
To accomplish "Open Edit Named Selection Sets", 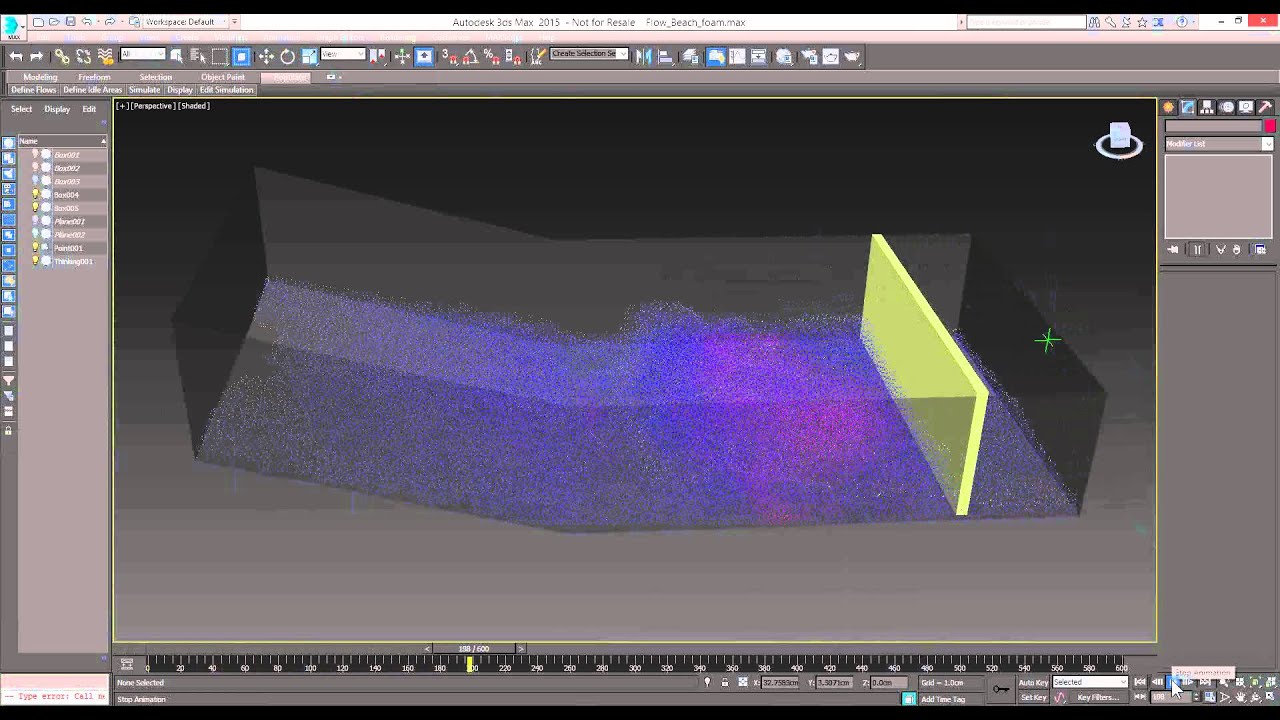I will (538, 57).
